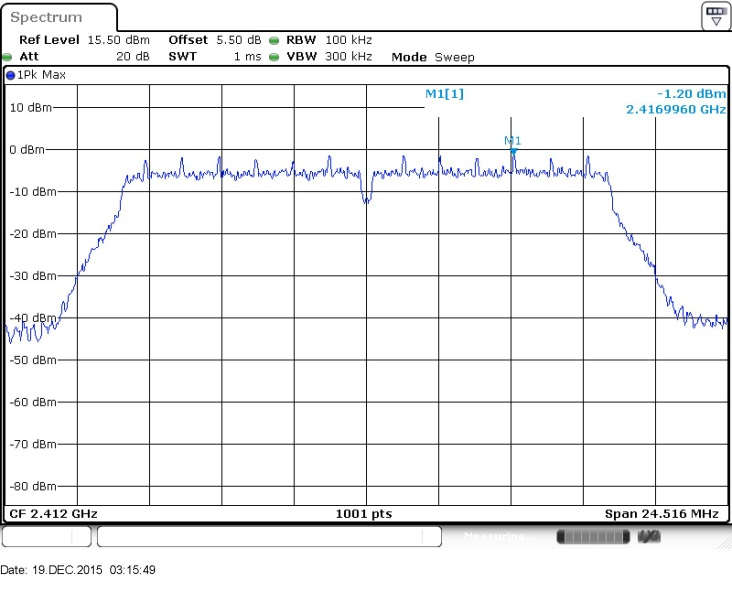Click the -80 dBm axis label
The height and width of the screenshot is (591, 732).
click(x=33, y=486)
